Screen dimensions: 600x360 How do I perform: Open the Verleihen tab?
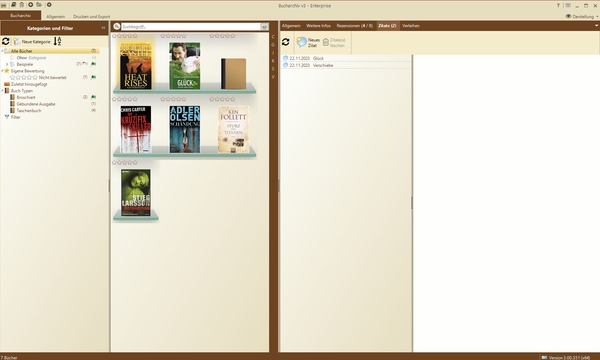click(411, 26)
